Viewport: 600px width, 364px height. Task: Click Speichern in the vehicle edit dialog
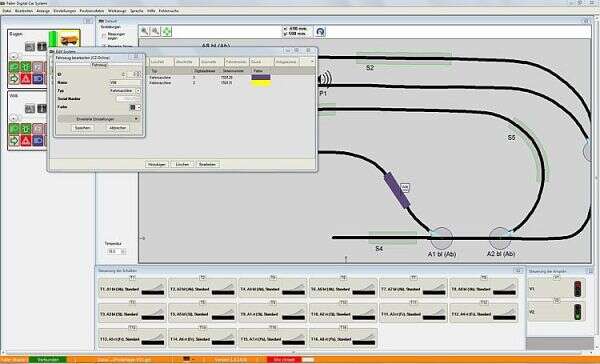click(82, 128)
